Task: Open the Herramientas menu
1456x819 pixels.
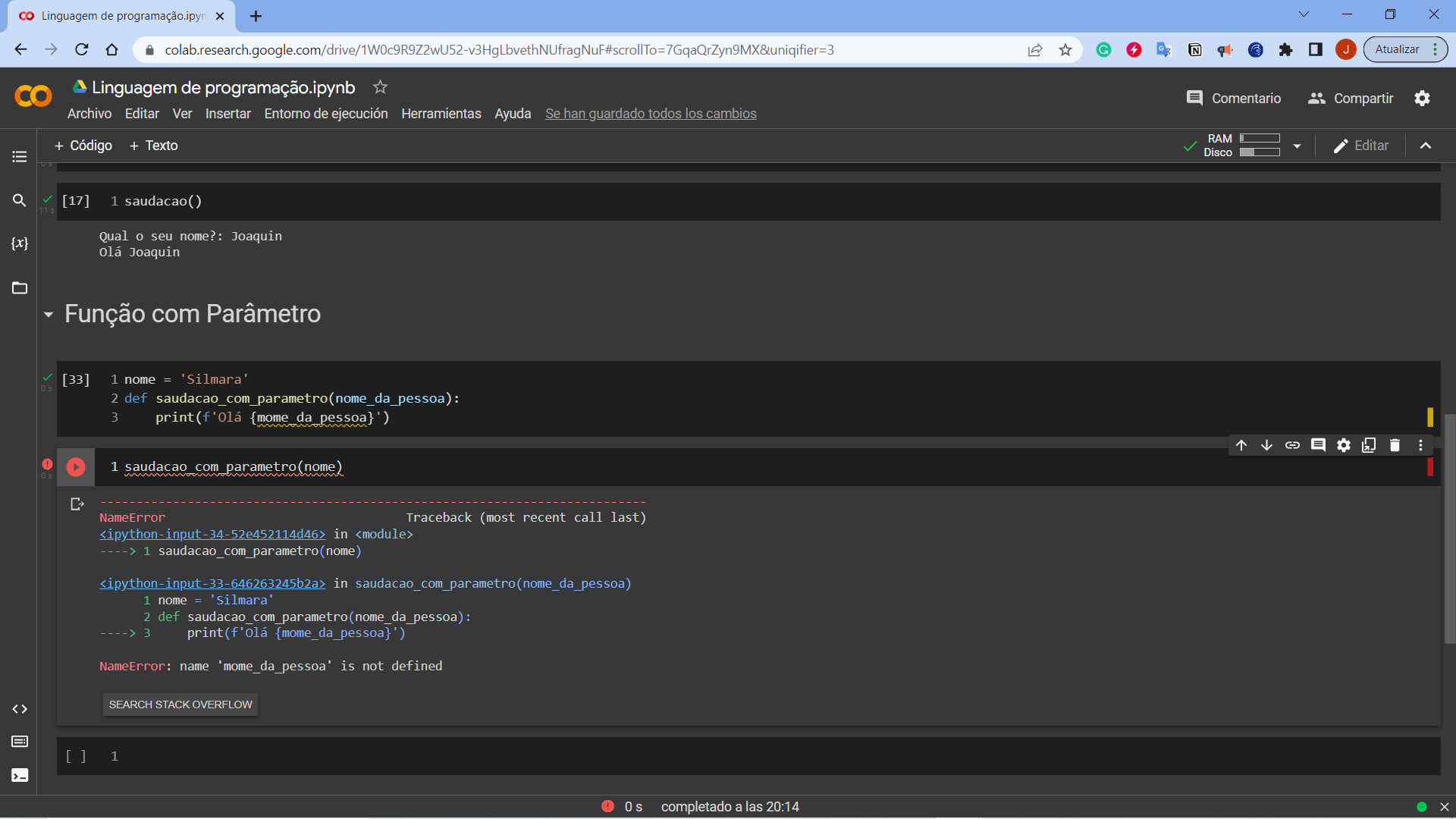Action: point(441,114)
